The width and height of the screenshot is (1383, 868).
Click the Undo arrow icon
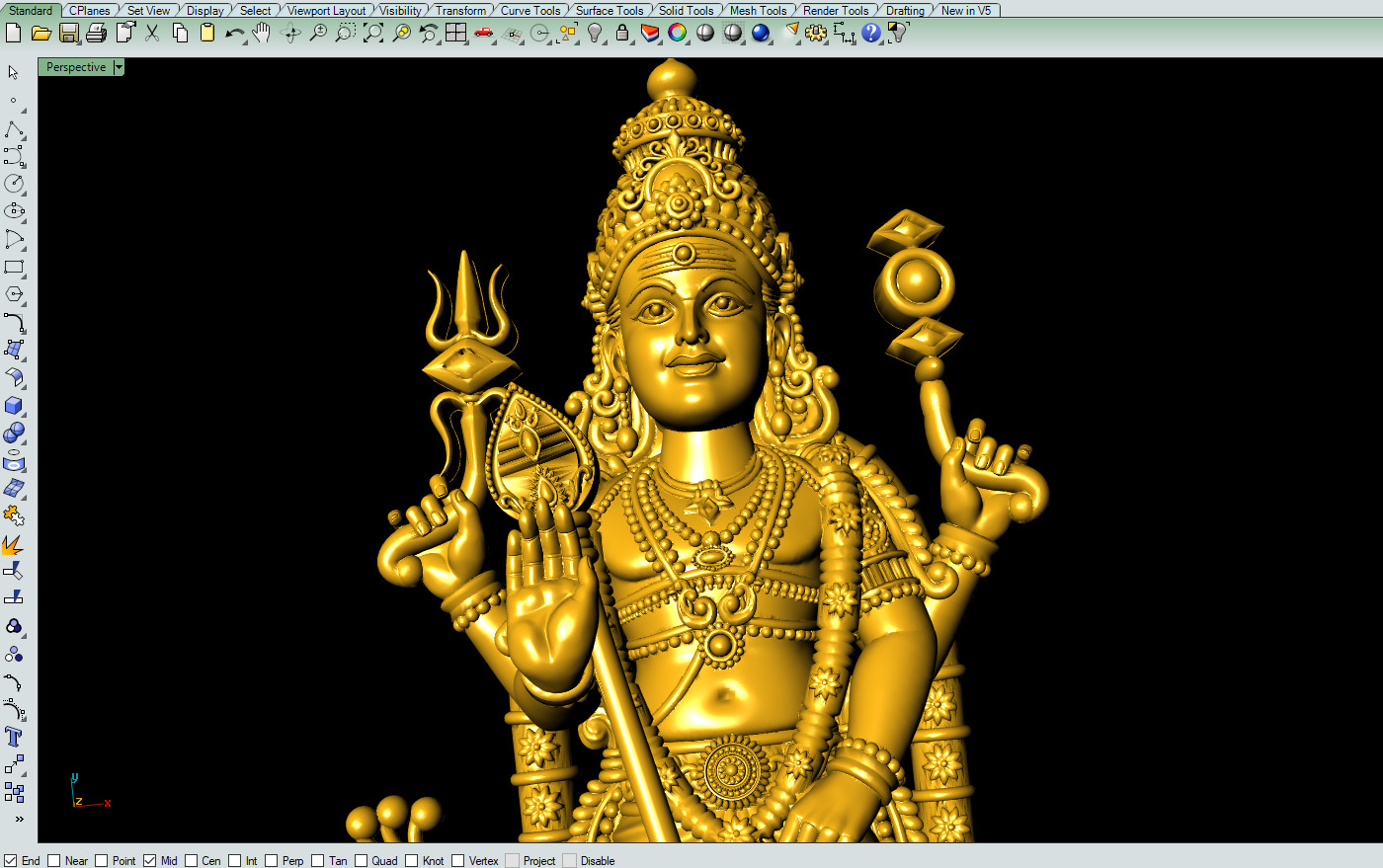234,33
